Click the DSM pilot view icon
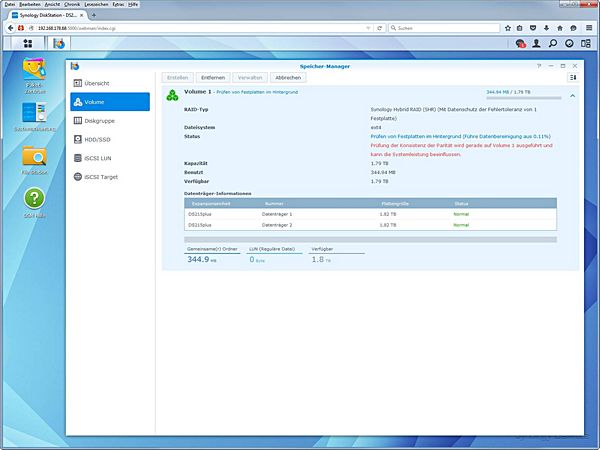600x450 pixels. (x=586, y=44)
